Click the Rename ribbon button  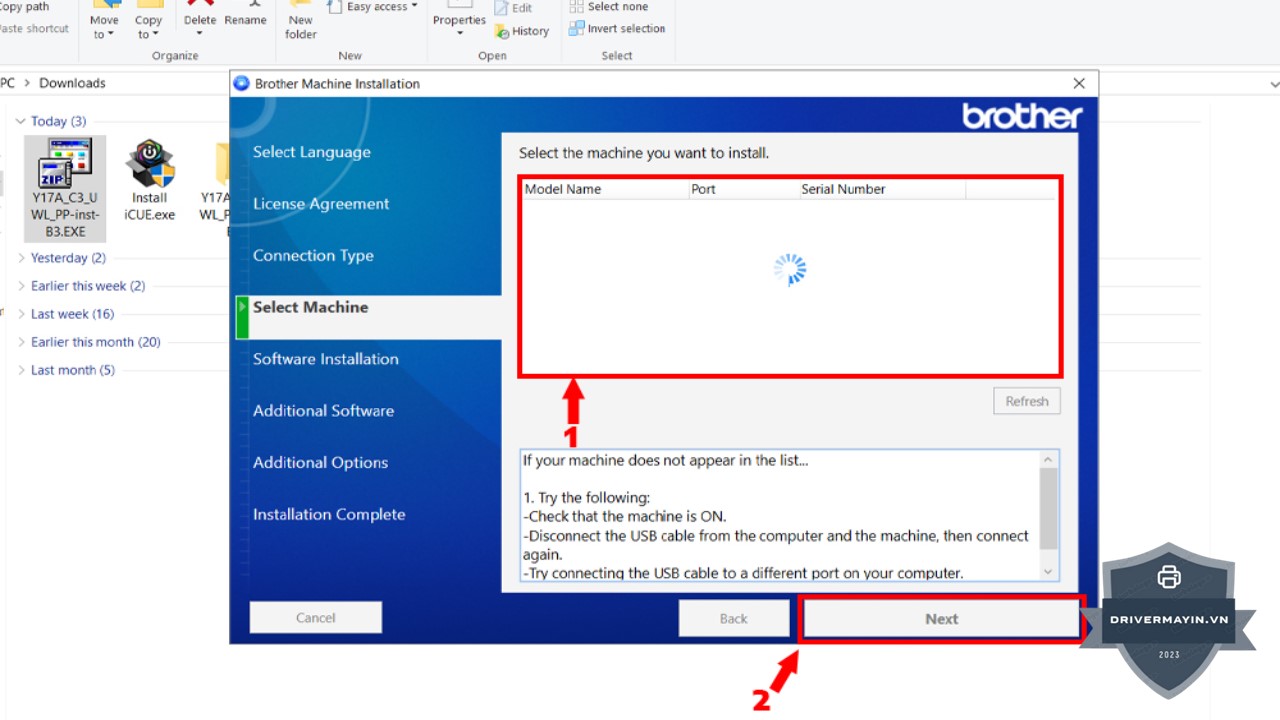pyautogui.click(x=245, y=20)
